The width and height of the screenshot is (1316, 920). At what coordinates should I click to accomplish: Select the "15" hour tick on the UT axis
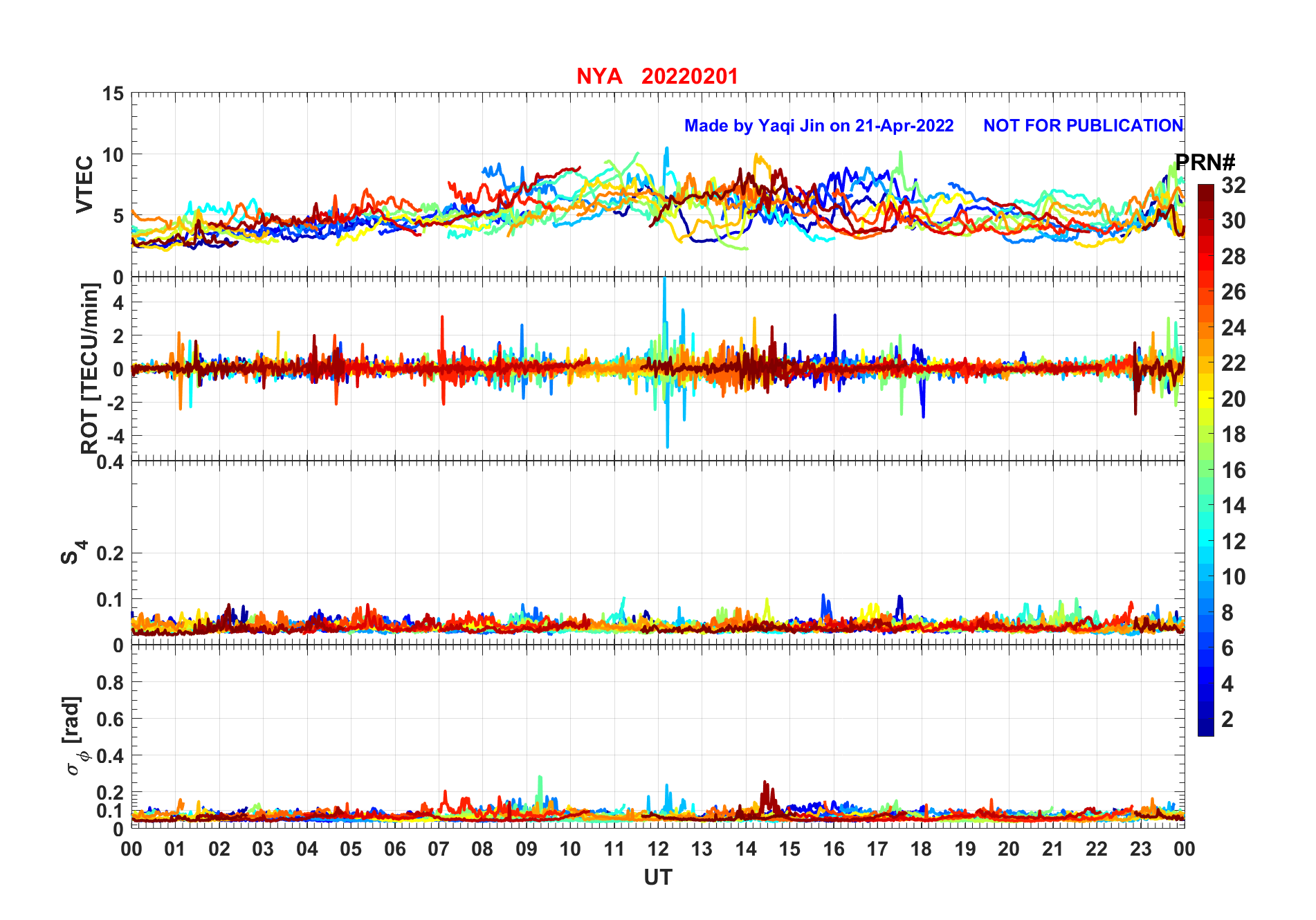point(789,849)
